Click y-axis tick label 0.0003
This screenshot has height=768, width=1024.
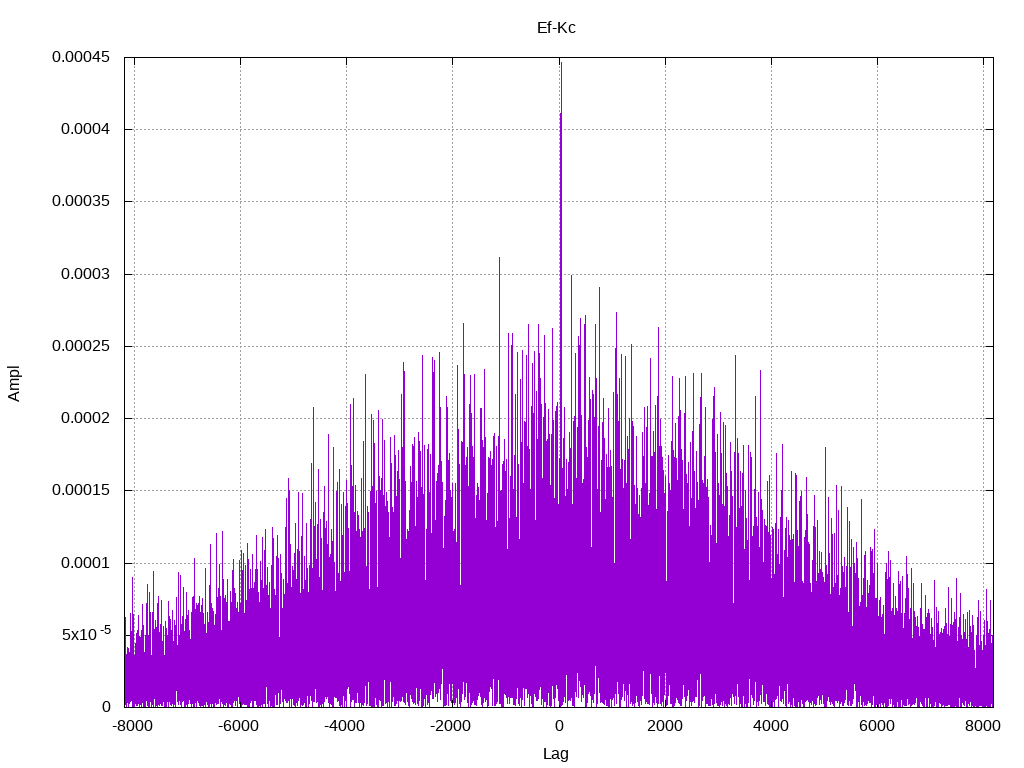click(x=86, y=274)
